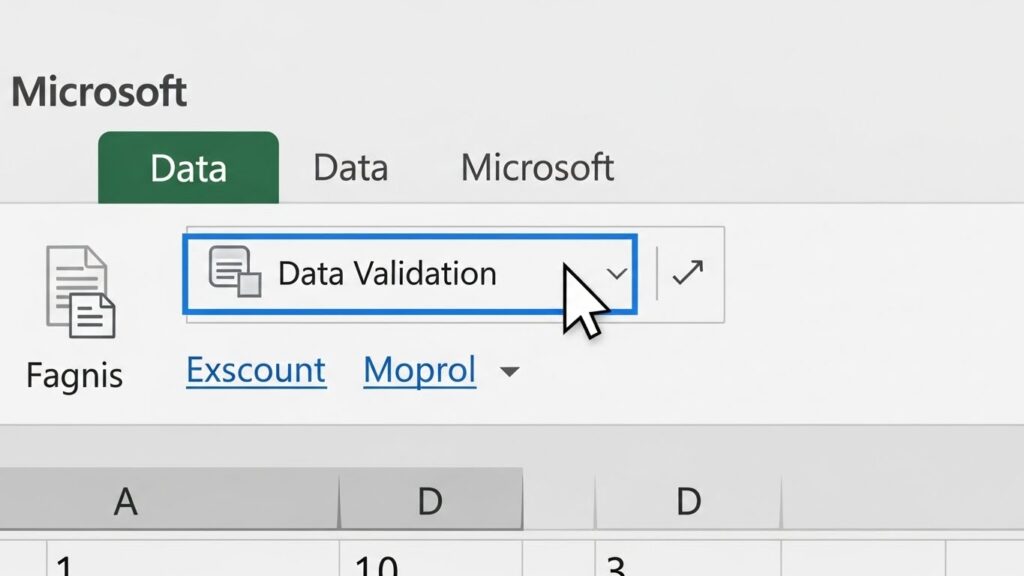Image resolution: width=1024 pixels, height=576 pixels.
Task: Click the Fagnis document icon
Action: click(x=80, y=291)
